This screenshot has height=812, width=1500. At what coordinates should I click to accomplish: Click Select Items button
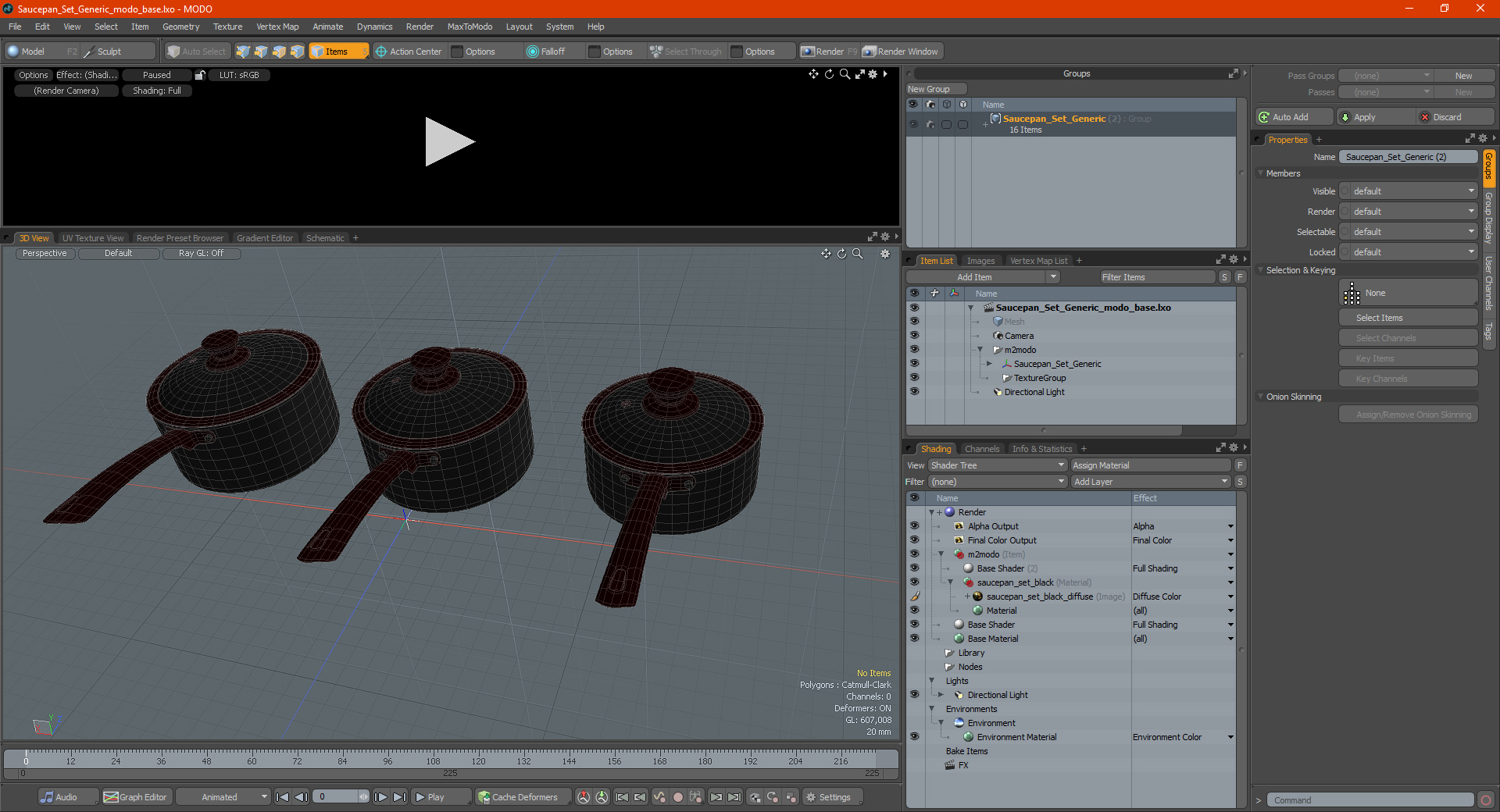click(x=1408, y=318)
